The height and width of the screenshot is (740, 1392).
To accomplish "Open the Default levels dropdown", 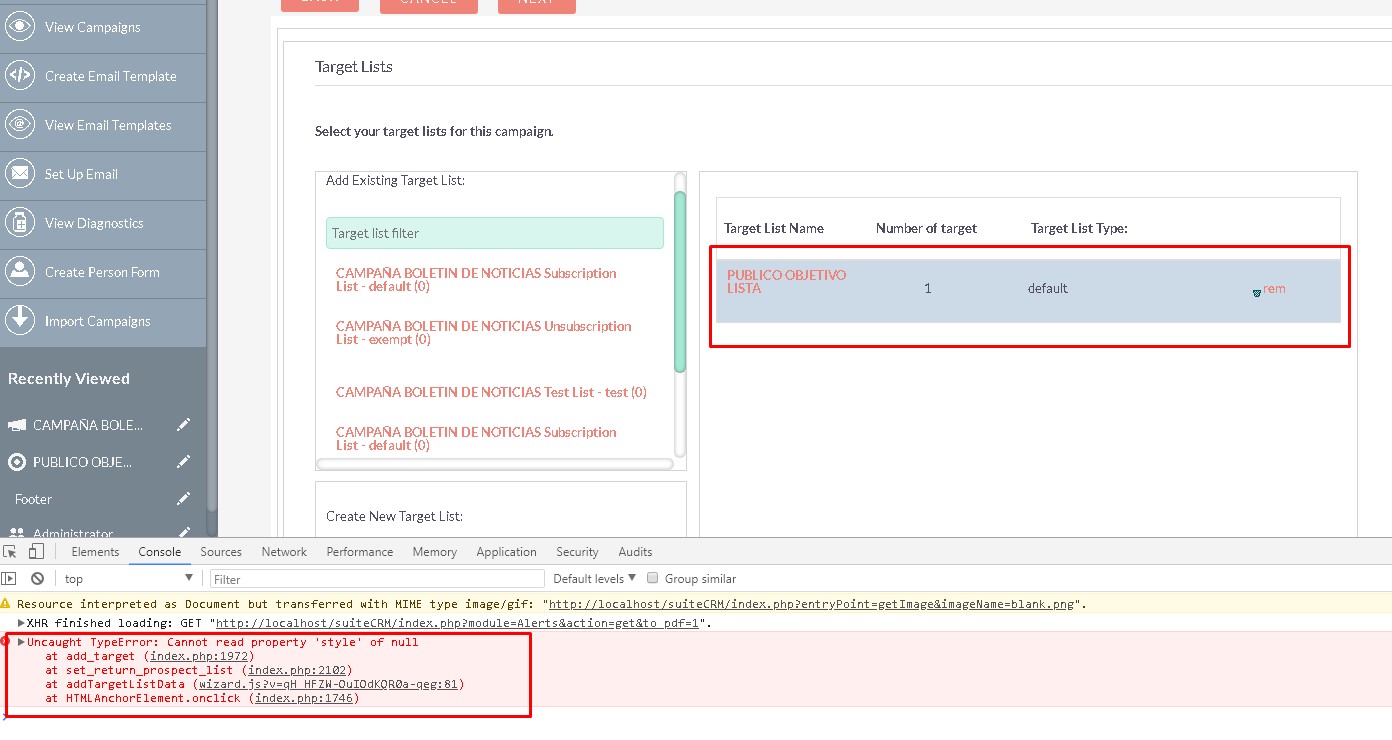I will tap(592, 578).
